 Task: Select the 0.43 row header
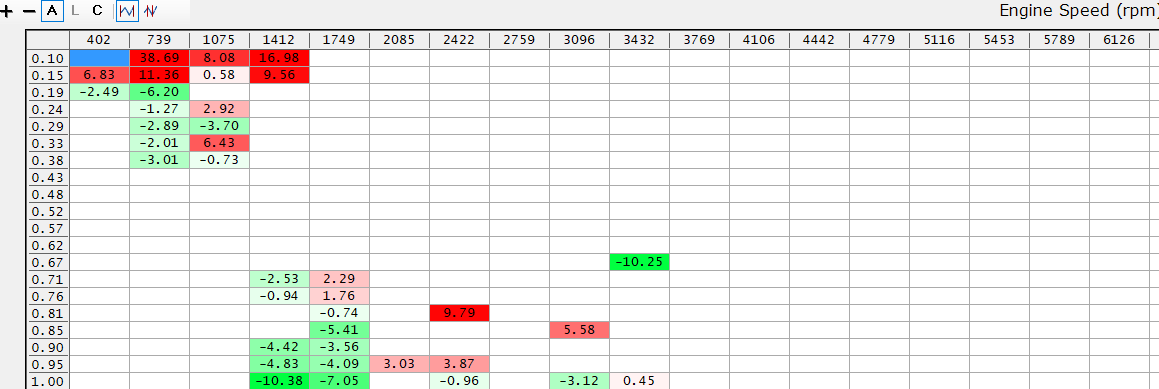(48, 177)
